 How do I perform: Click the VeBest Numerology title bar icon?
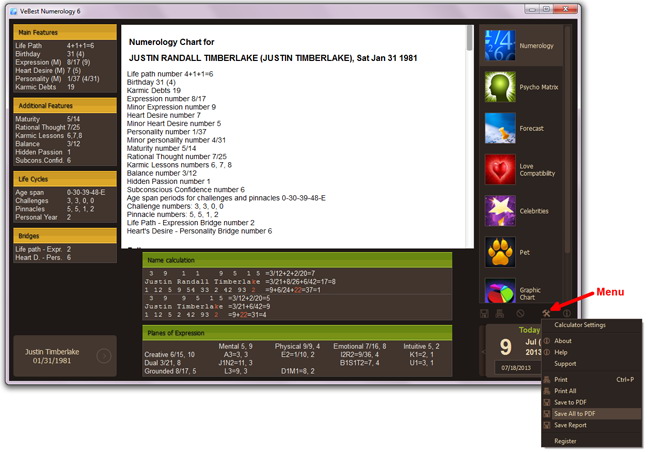point(14,11)
